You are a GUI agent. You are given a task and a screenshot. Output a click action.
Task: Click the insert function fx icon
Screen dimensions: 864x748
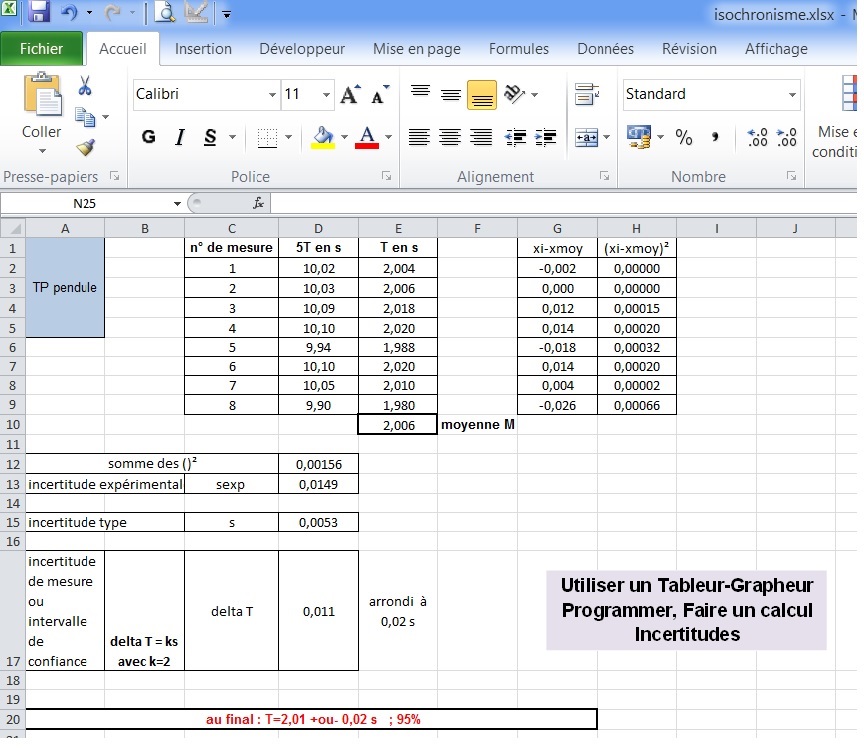[x=258, y=203]
